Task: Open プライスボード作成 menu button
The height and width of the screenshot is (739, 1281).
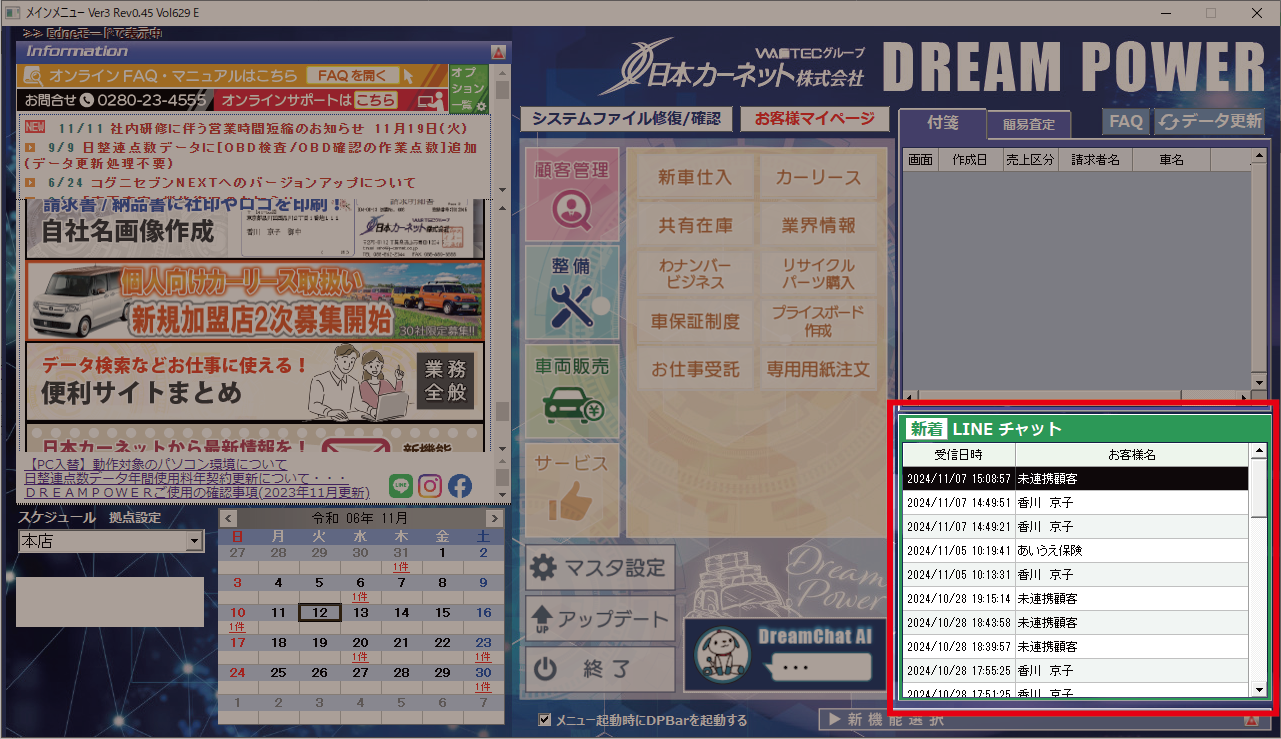Action: tap(818, 322)
